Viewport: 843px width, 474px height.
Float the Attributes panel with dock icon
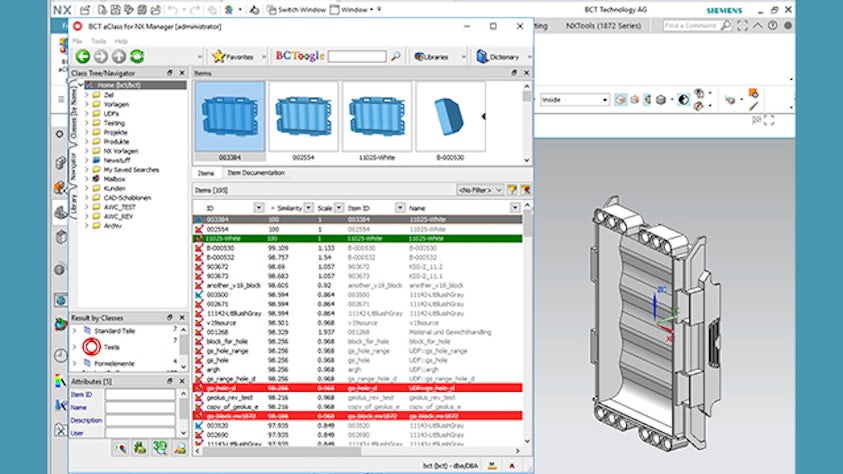click(170, 382)
